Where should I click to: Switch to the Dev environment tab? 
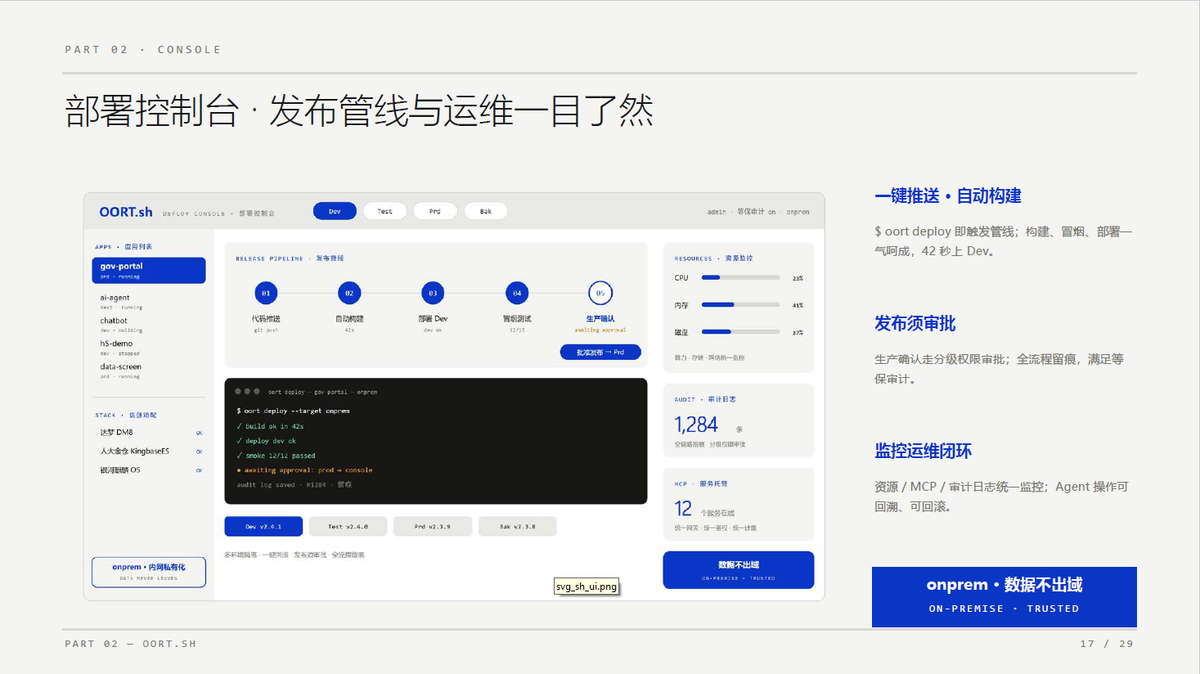pyautogui.click(x=335, y=211)
